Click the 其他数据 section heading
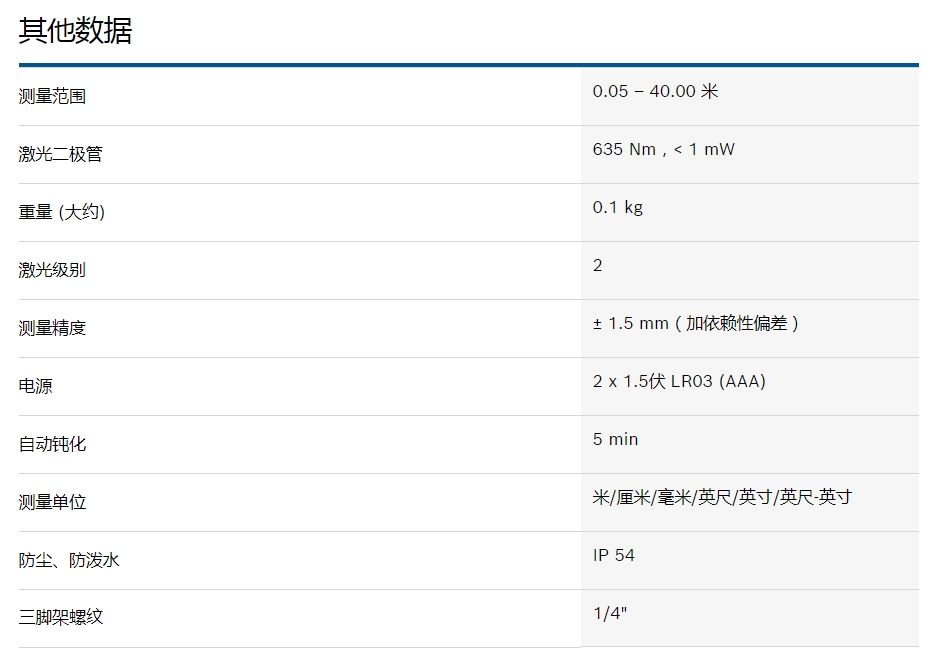 [75, 31]
